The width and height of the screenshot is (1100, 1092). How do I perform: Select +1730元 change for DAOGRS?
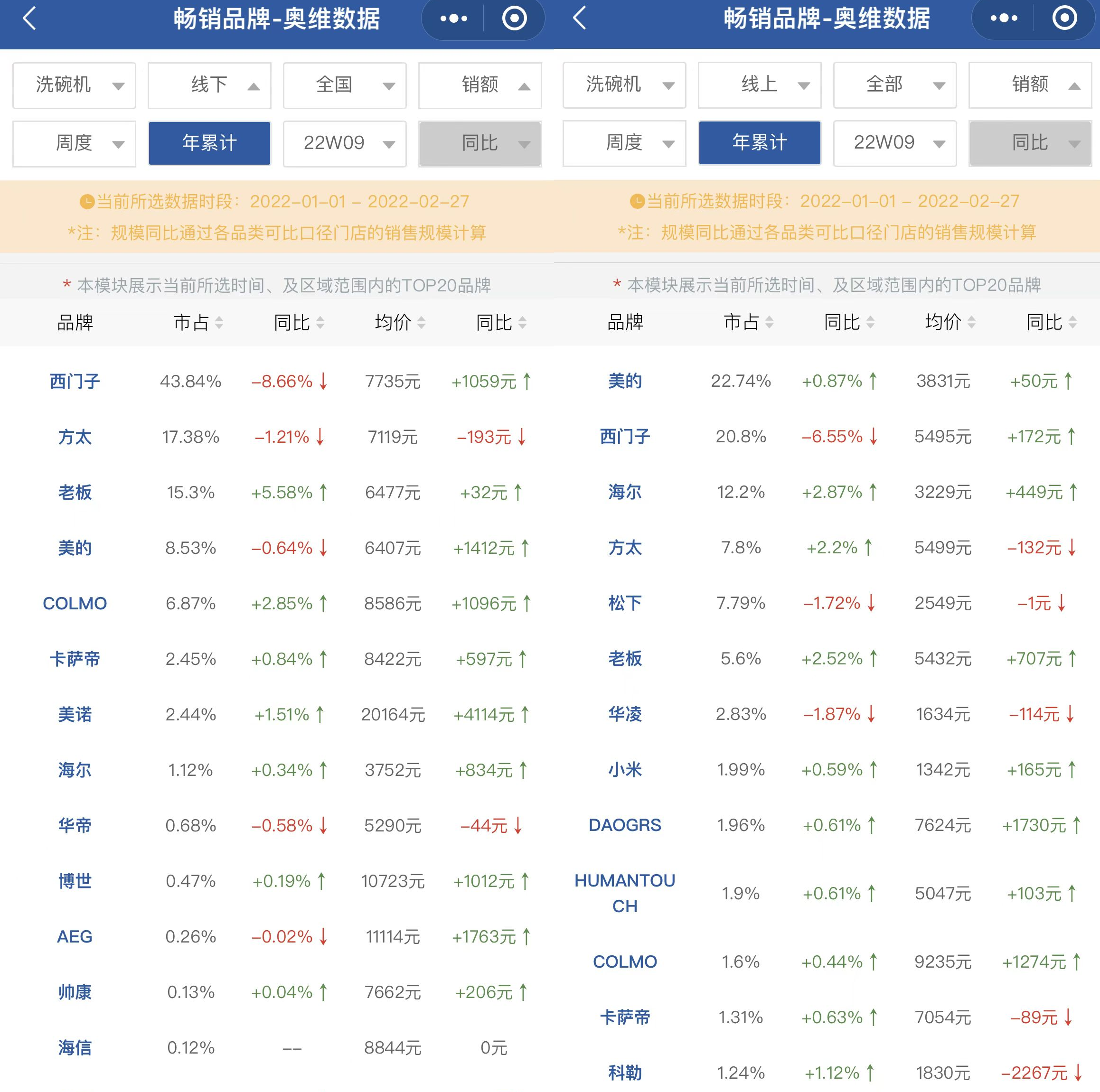coord(1041,825)
